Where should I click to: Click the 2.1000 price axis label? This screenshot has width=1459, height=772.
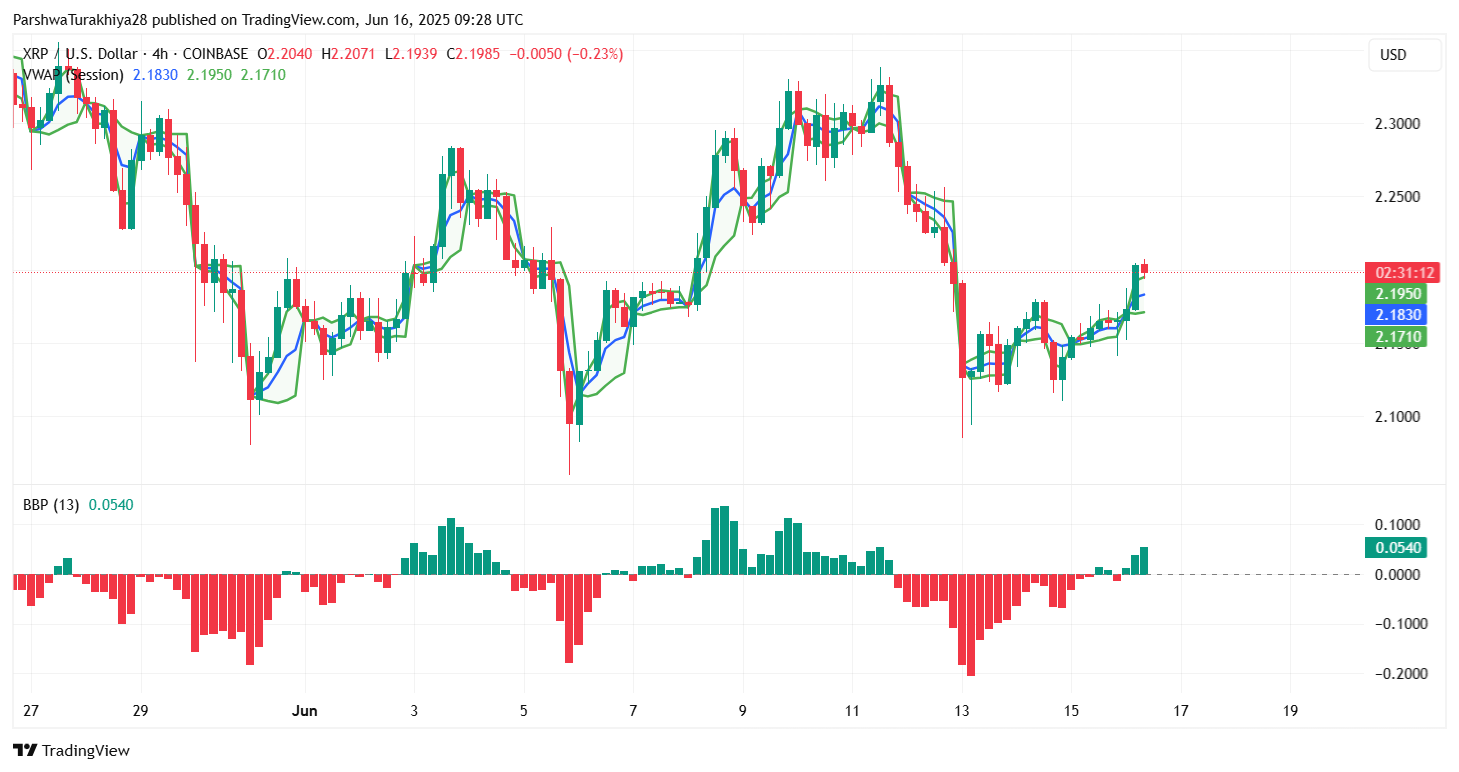pyautogui.click(x=1397, y=416)
